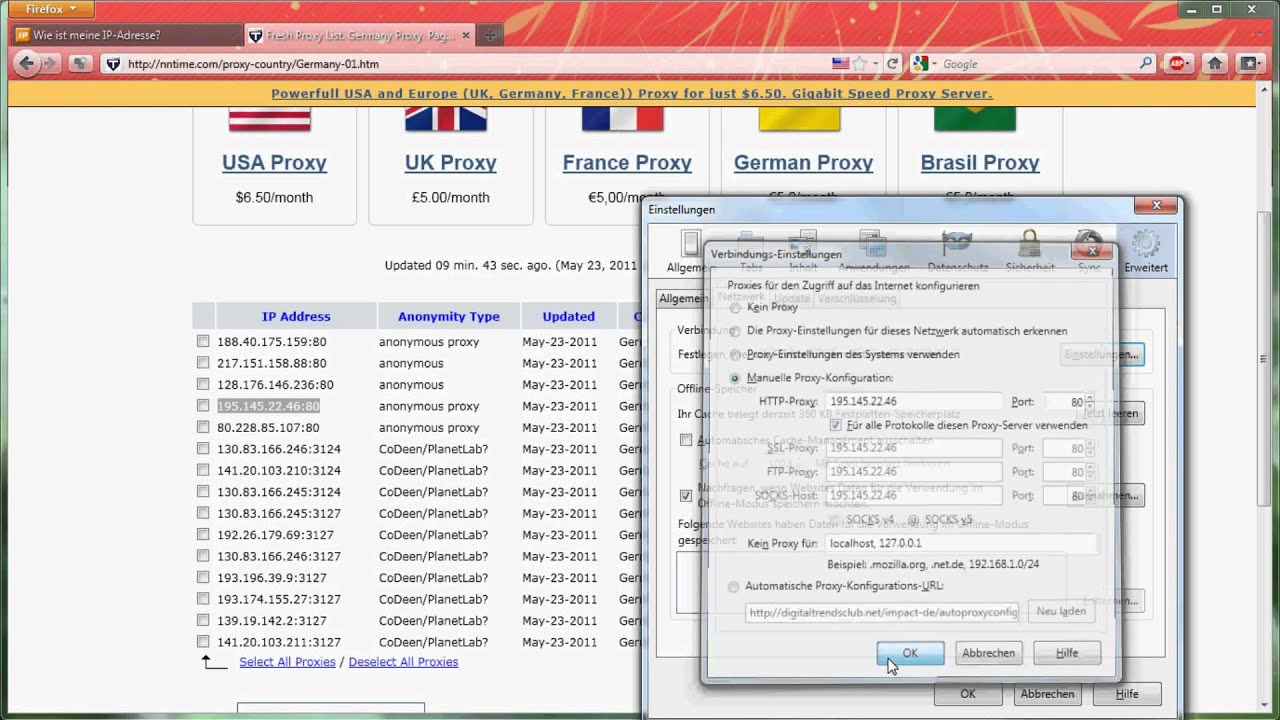
Task: Click the 'Updated' column header
Action: 568,316
